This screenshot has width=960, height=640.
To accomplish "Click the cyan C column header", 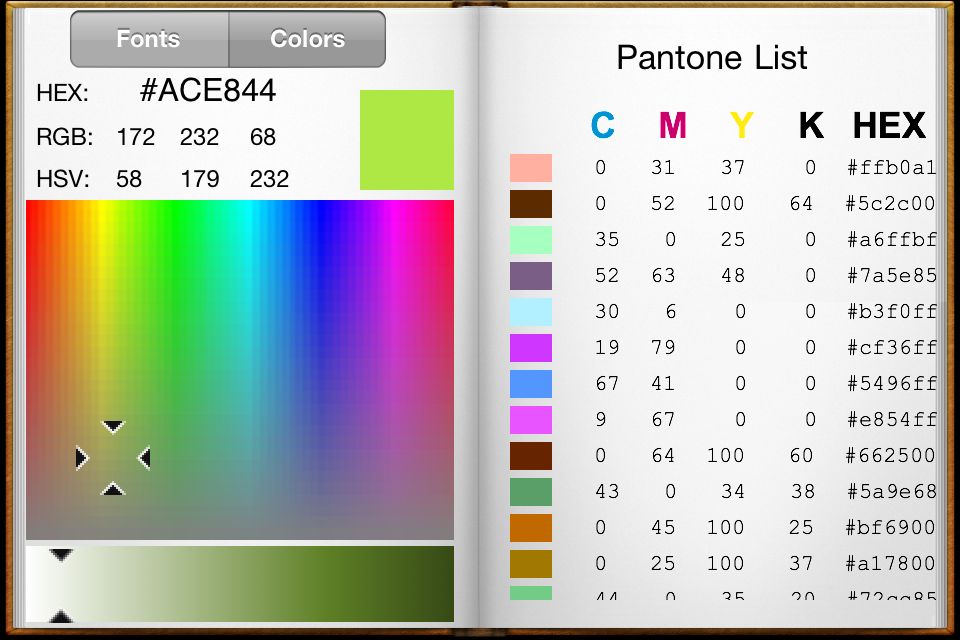I will pos(602,126).
